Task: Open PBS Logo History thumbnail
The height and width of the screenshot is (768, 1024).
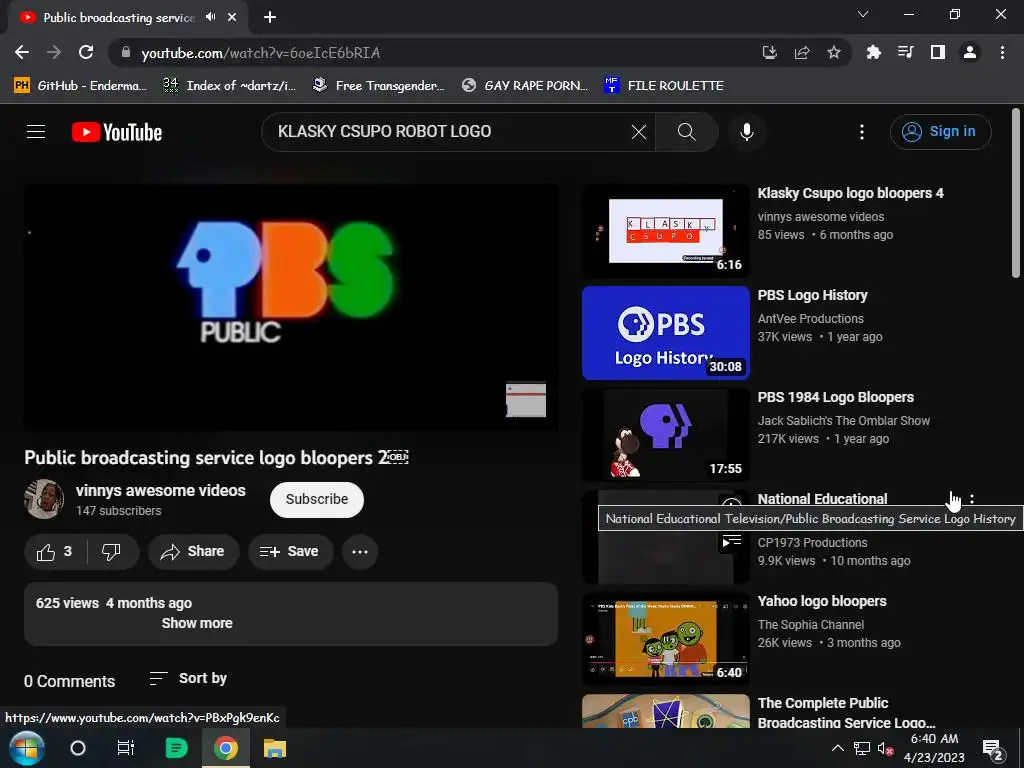Action: 665,333
